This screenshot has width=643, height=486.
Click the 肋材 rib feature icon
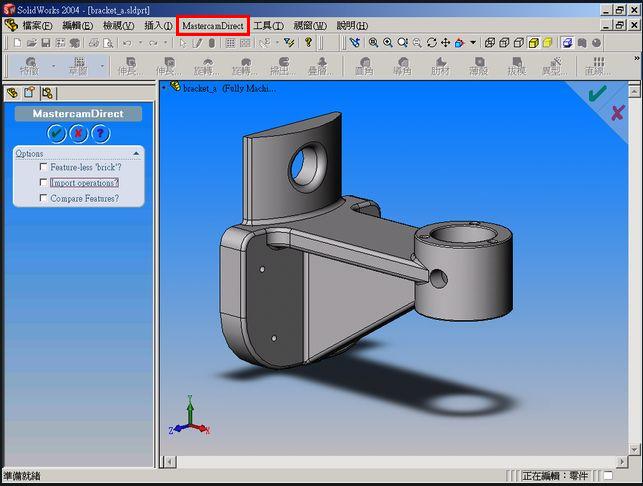440,66
